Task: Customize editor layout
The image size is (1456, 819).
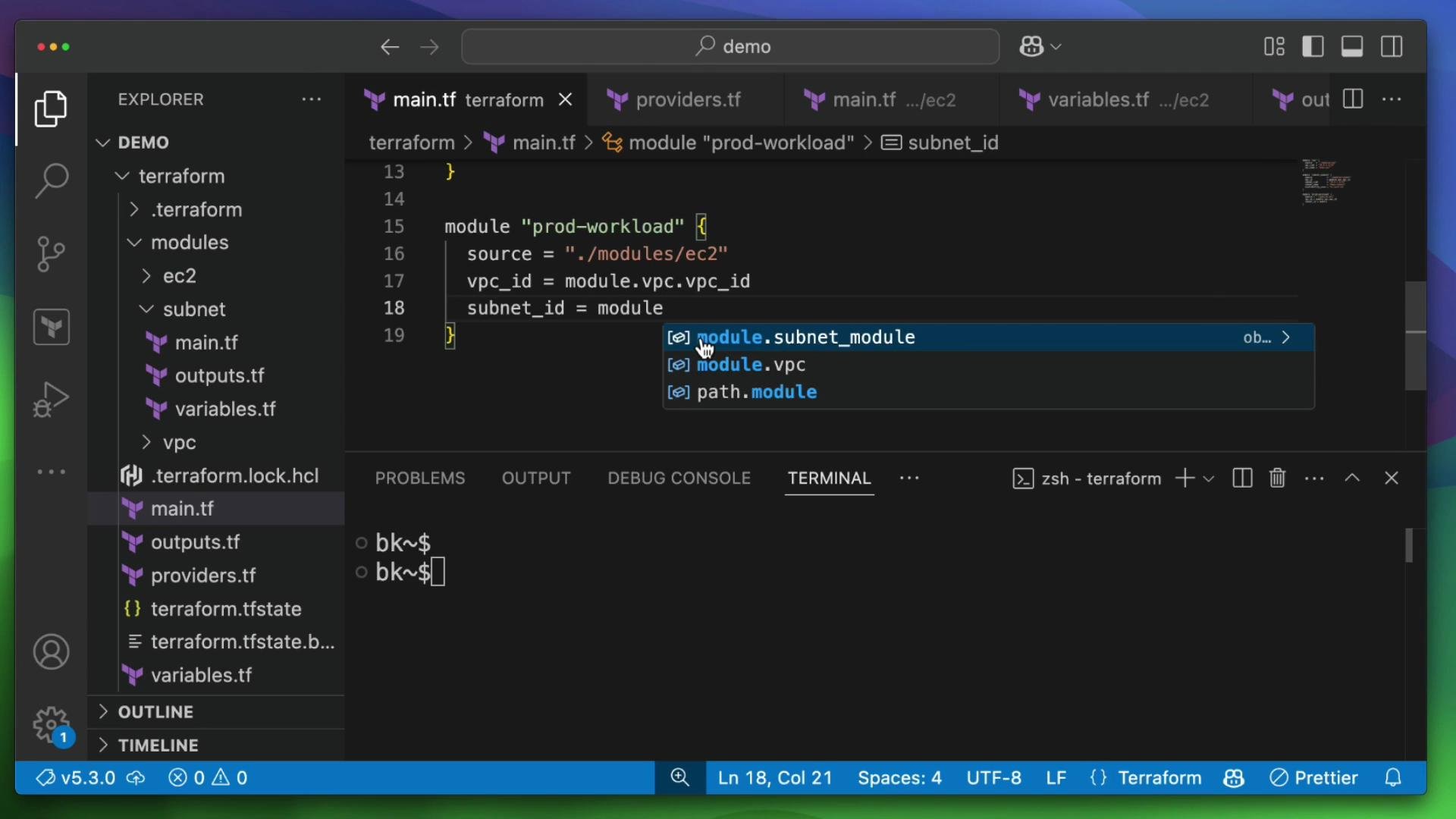Action: click(1274, 47)
